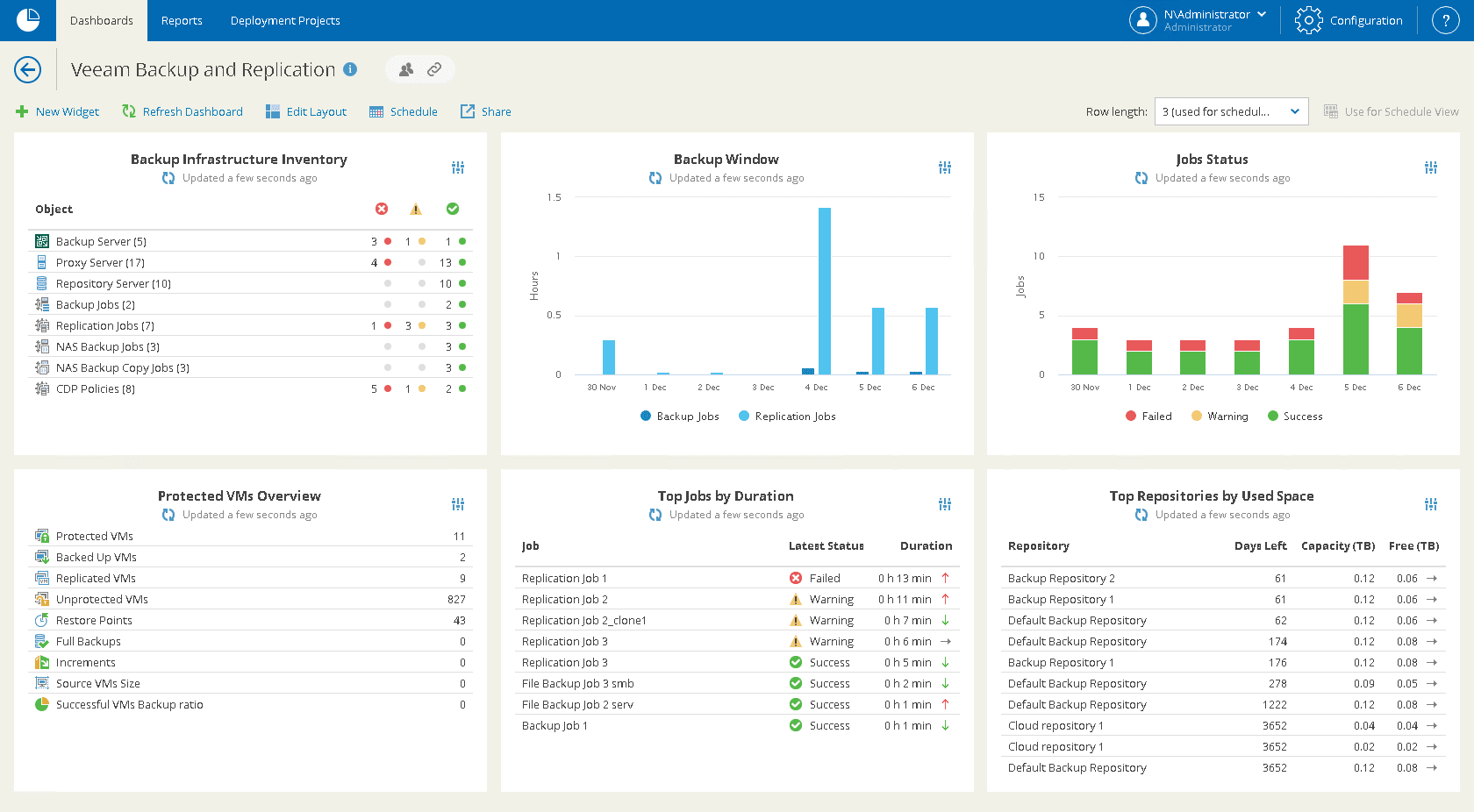Toggle Success legend in Jobs Status chart
Screen dimensions: 1474x812
click(1295, 417)
